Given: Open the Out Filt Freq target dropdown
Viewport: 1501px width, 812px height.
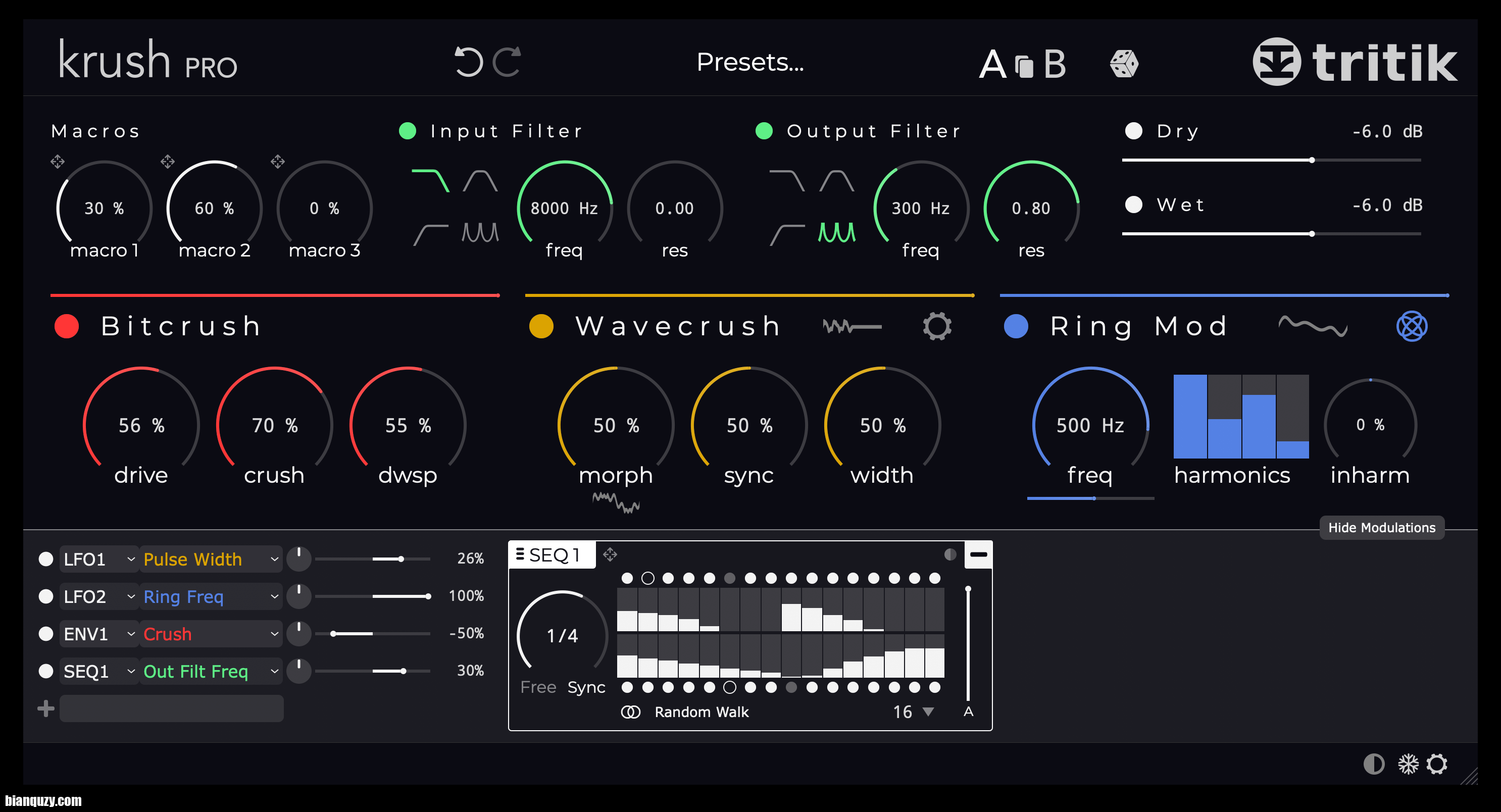Looking at the screenshot, I should pos(211,671).
